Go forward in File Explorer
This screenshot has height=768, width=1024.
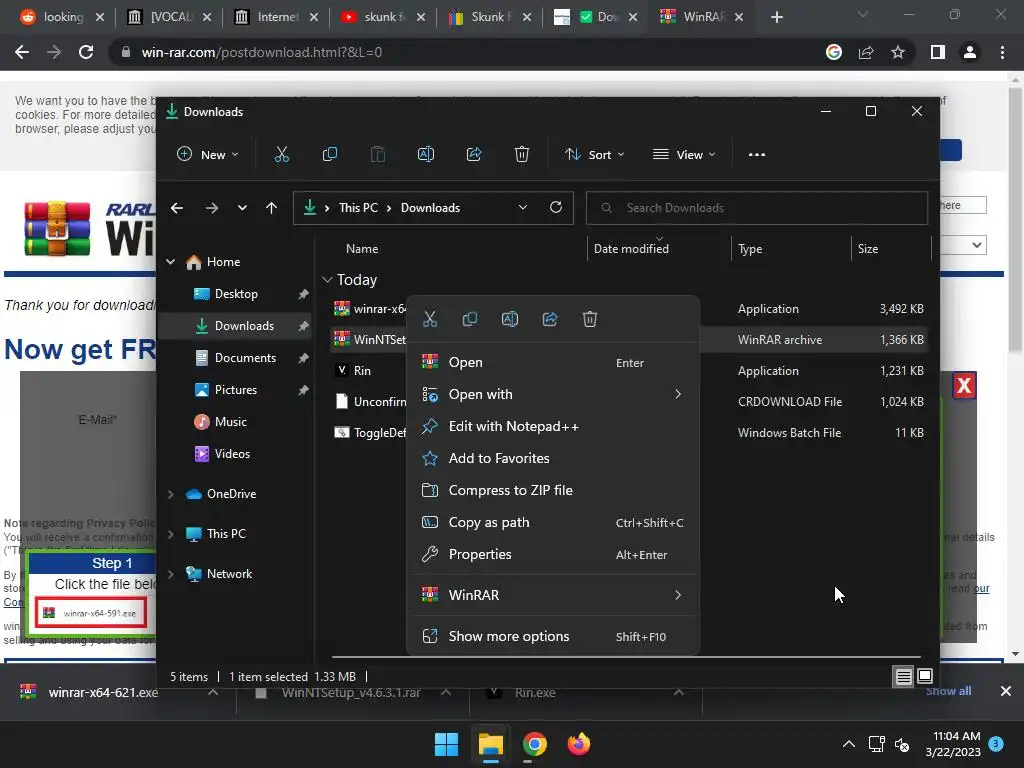click(x=212, y=208)
